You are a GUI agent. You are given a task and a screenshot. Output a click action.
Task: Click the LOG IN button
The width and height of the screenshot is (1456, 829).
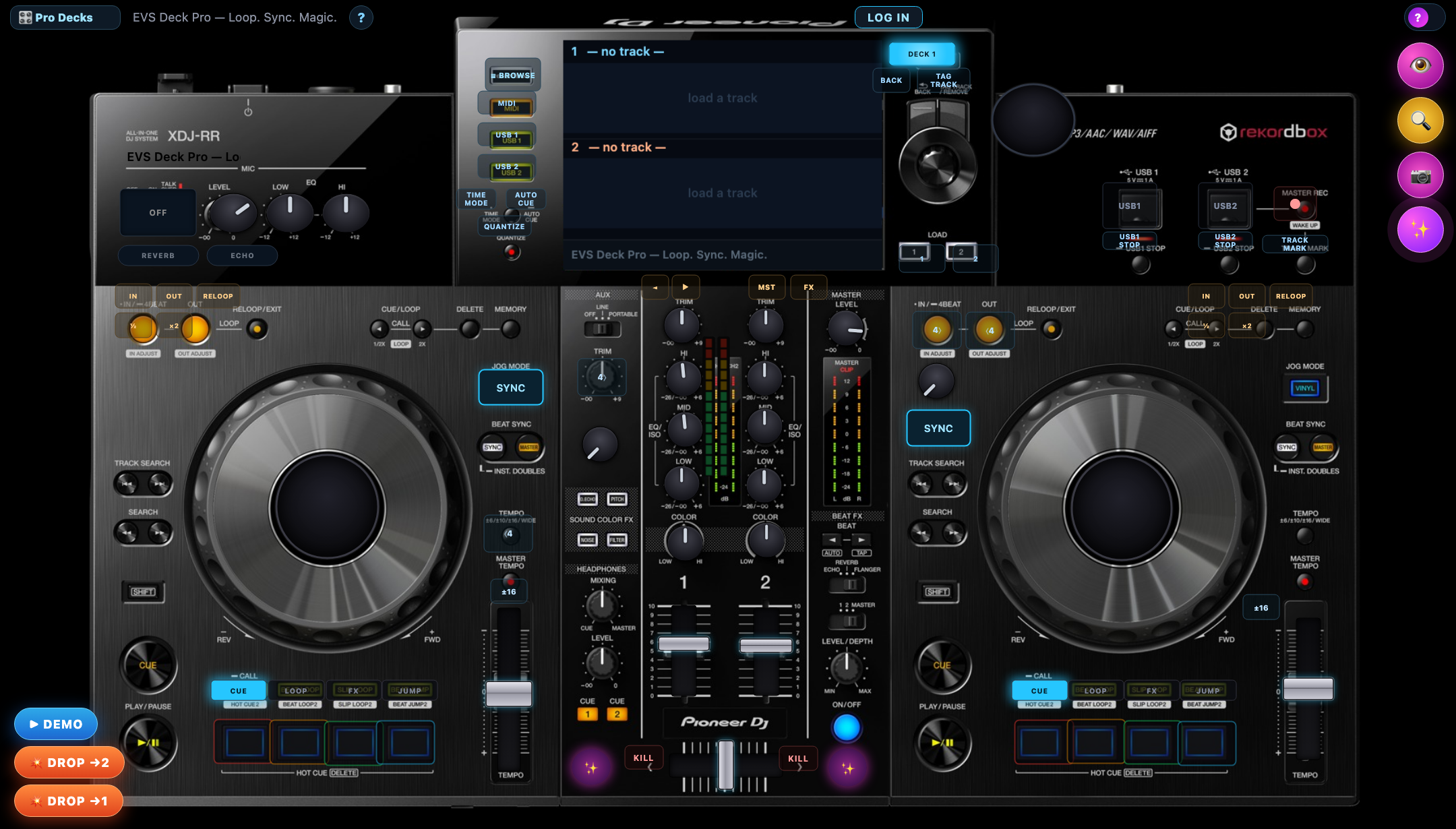pyautogui.click(x=888, y=18)
